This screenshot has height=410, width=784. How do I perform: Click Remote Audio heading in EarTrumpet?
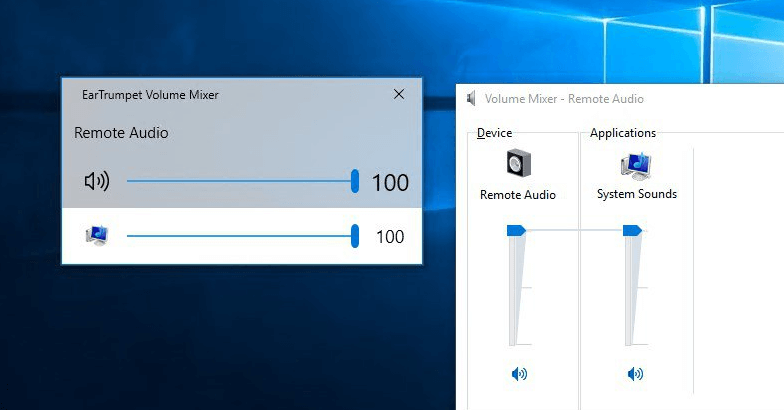121,133
